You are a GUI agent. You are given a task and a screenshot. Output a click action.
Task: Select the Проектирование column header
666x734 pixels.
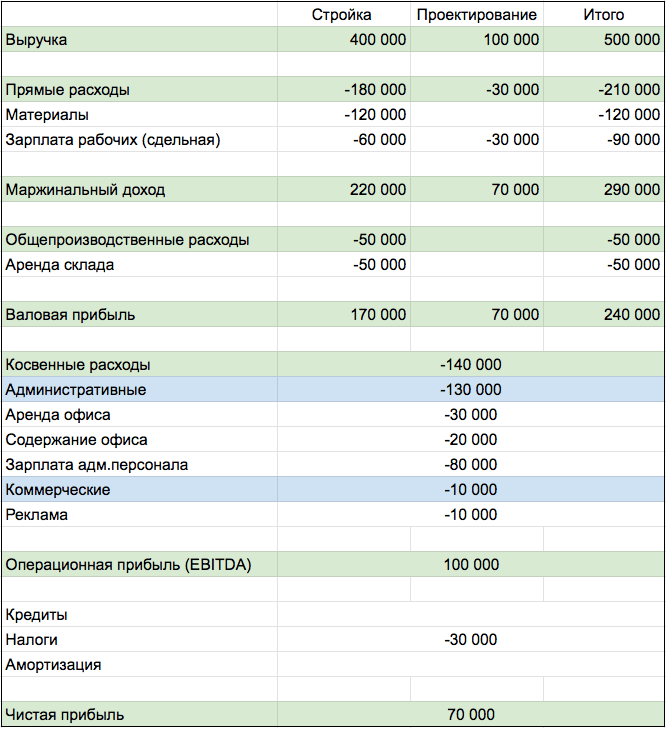pos(476,14)
